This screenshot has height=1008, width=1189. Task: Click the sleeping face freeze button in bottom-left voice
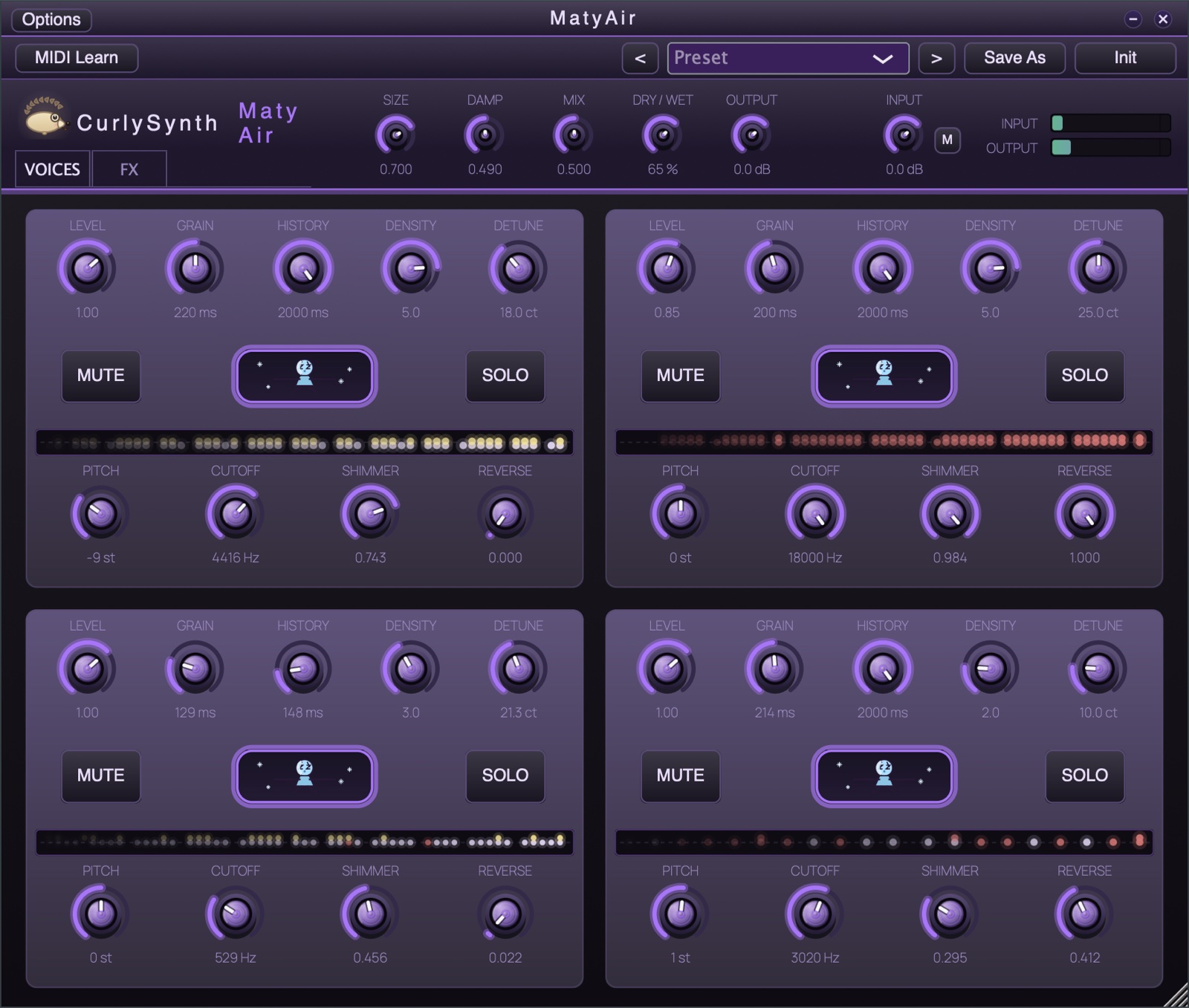[x=305, y=775]
